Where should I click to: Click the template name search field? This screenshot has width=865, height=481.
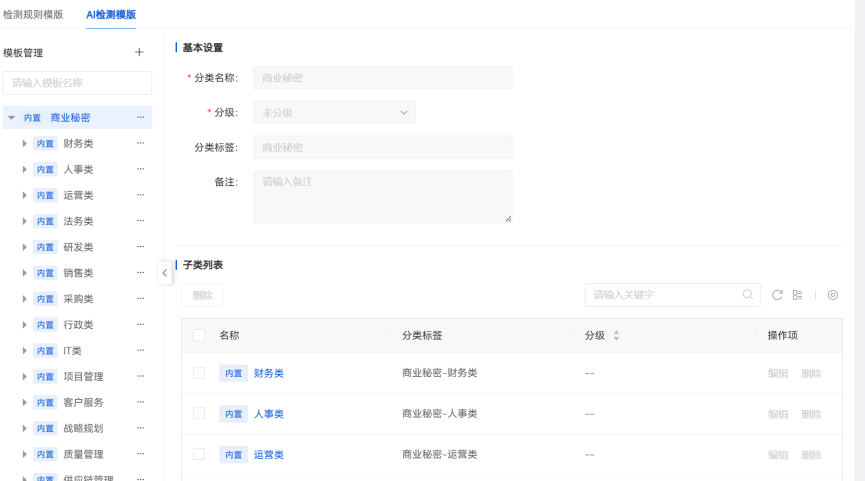pos(77,82)
